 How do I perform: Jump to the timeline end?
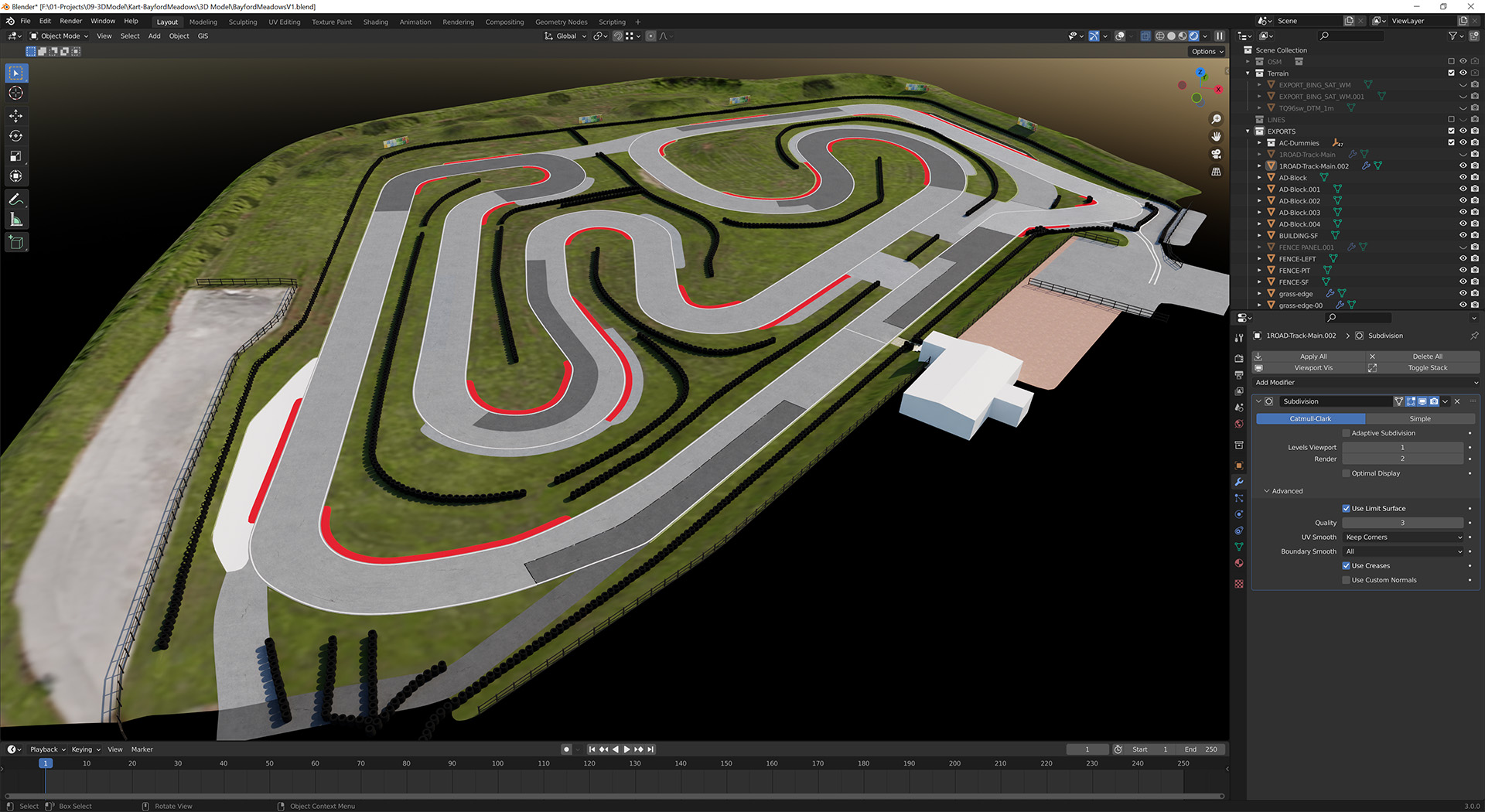[650, 749]
